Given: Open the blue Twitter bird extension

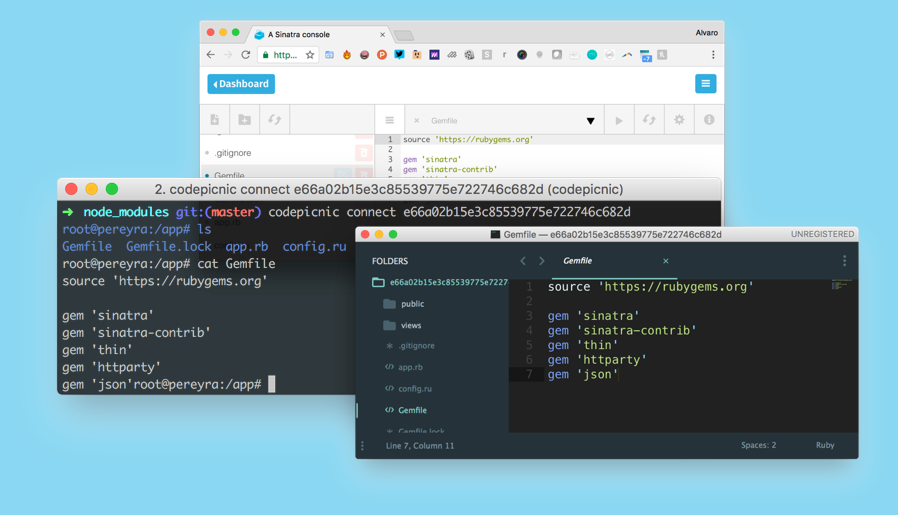Looking at the screenshot, I should coord(399,55).
